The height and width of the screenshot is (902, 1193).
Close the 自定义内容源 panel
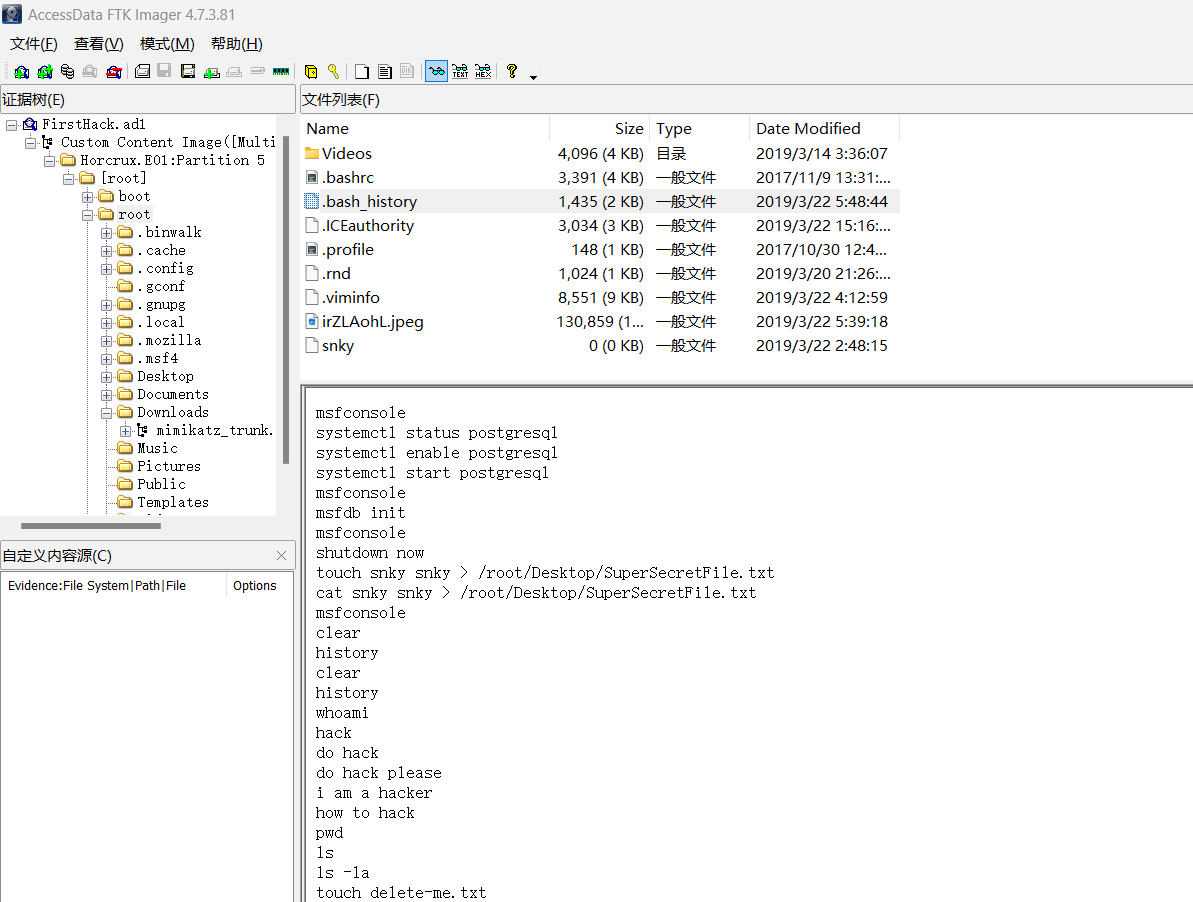click(x=282, y=556)
